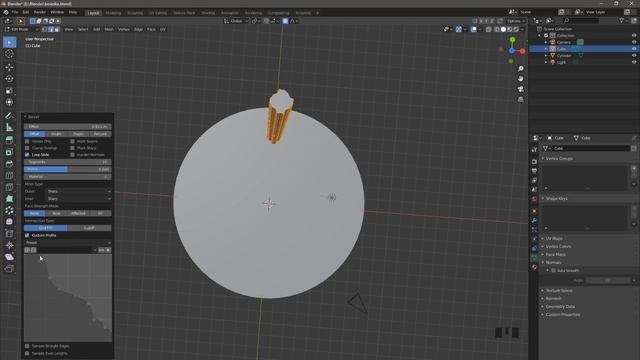The height and width of the screenshot is (360, 640).
Task: Expand the UV Maps panel
Action: click(543, 238)
